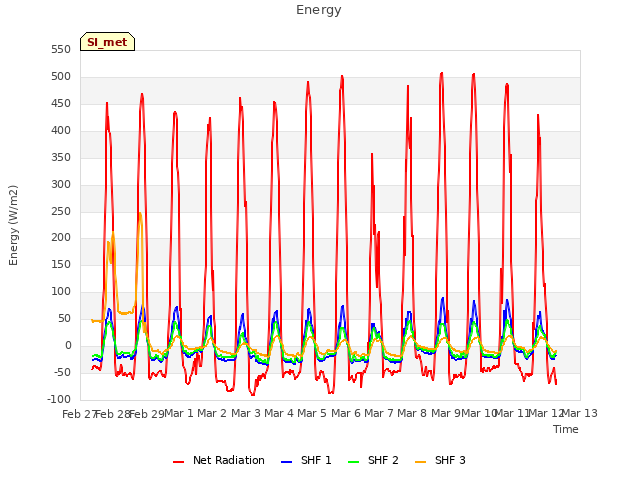Click the 500 y-axis tick label

(61, 77)
